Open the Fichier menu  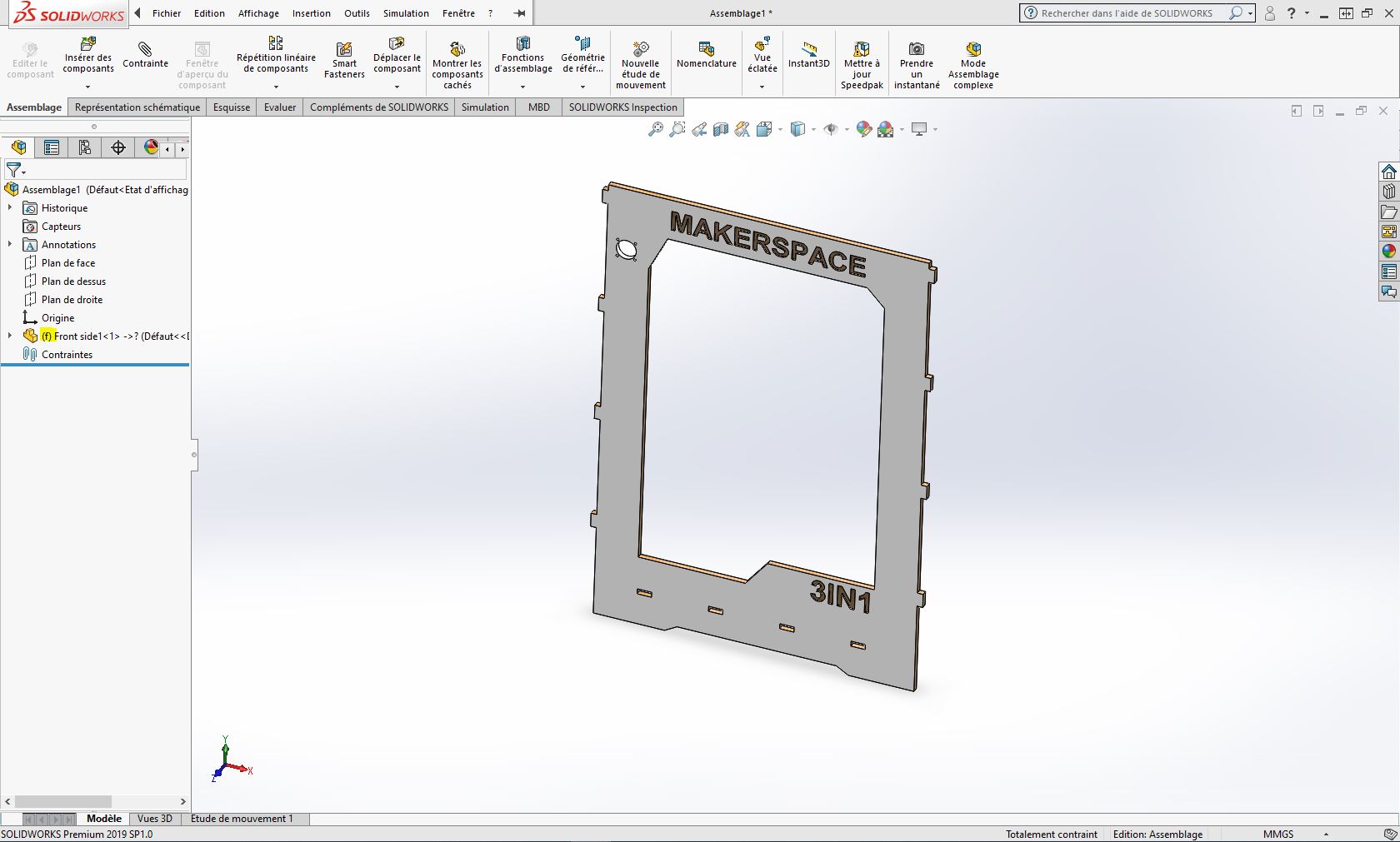[167, 13]
